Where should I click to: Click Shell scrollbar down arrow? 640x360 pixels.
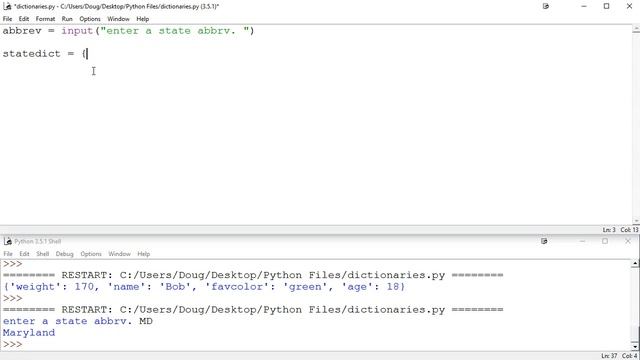[635, 347]
